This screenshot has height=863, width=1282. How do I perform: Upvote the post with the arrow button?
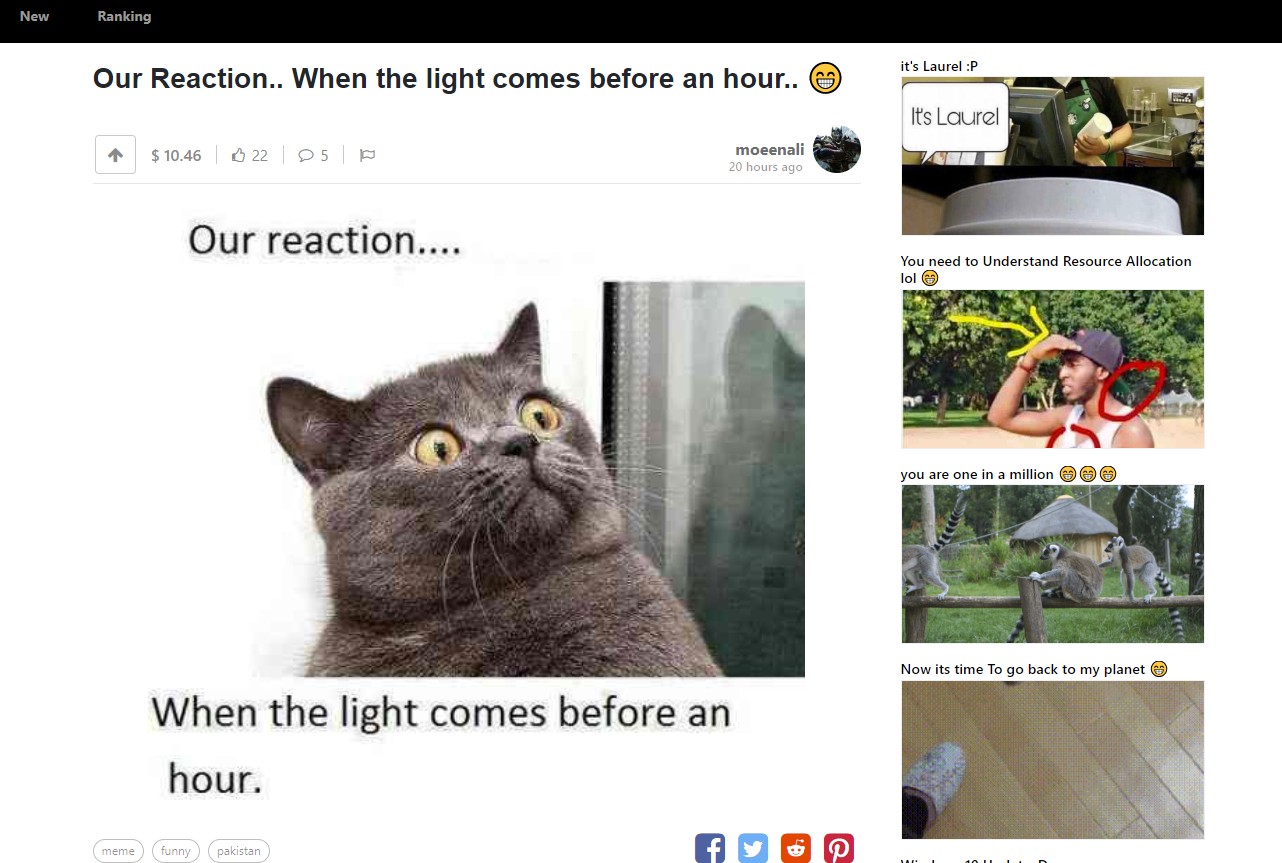115,155
